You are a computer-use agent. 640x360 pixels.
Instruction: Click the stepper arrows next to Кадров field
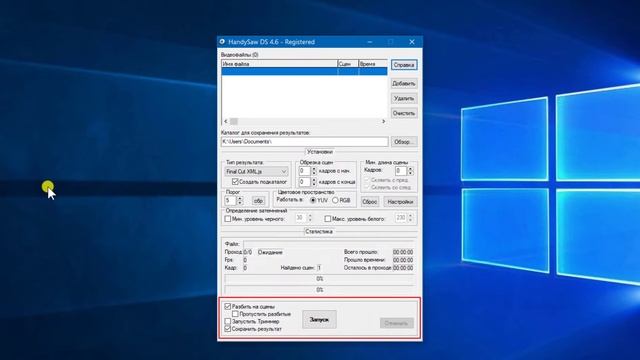[411, 171]
